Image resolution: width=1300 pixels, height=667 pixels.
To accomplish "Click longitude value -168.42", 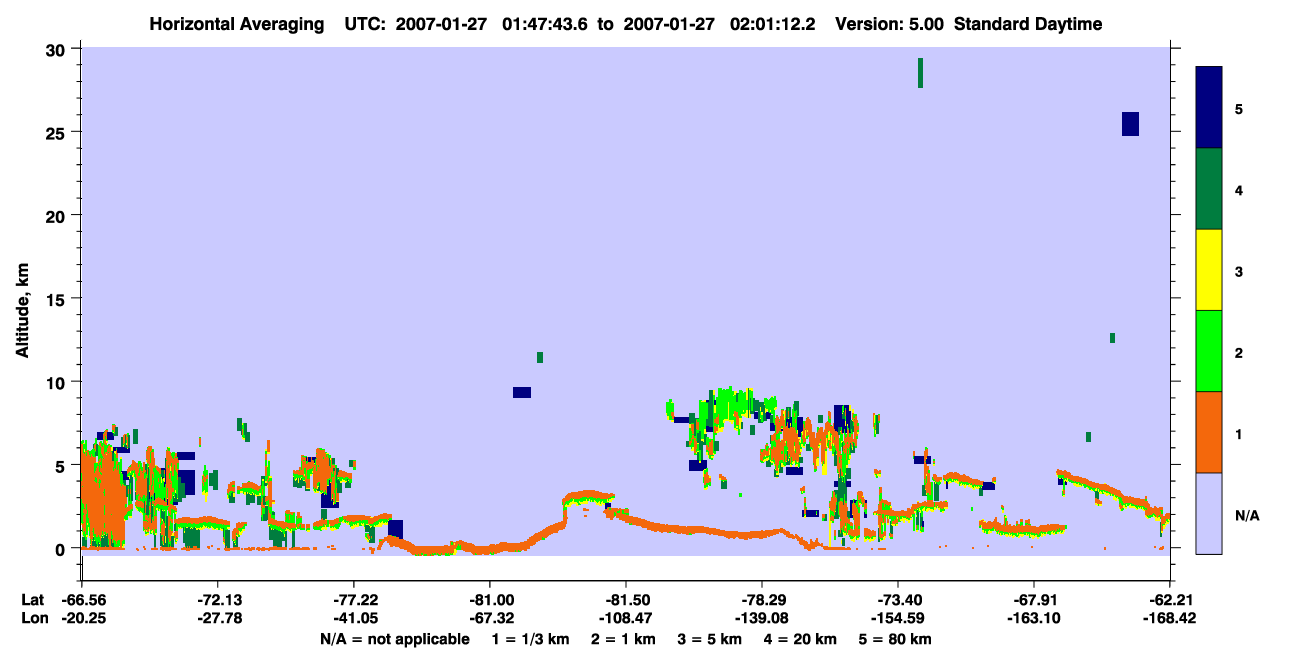I will click(1169, 618).
